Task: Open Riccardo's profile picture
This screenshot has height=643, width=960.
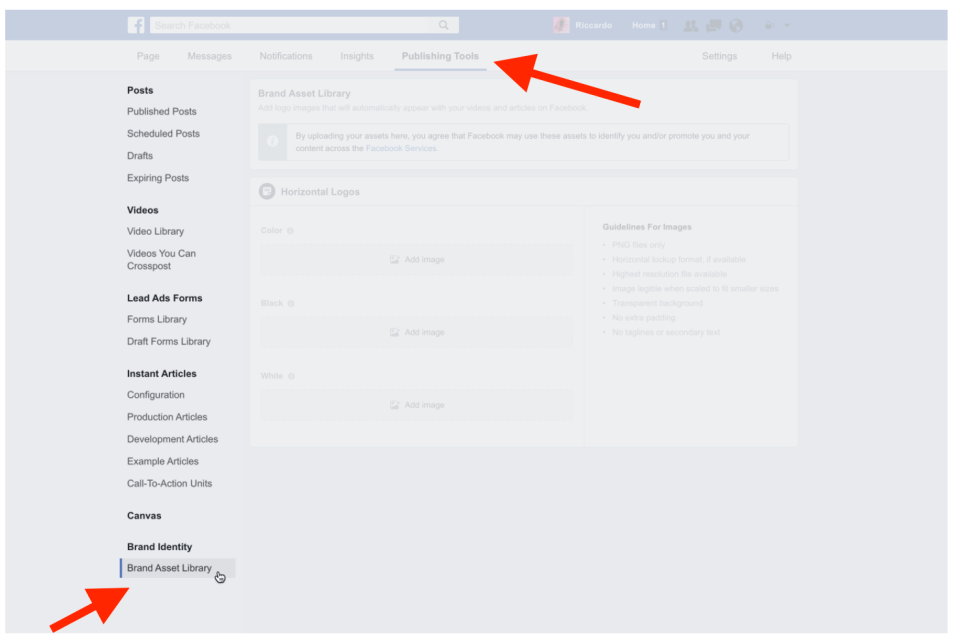Action: [x=561, y=25]
